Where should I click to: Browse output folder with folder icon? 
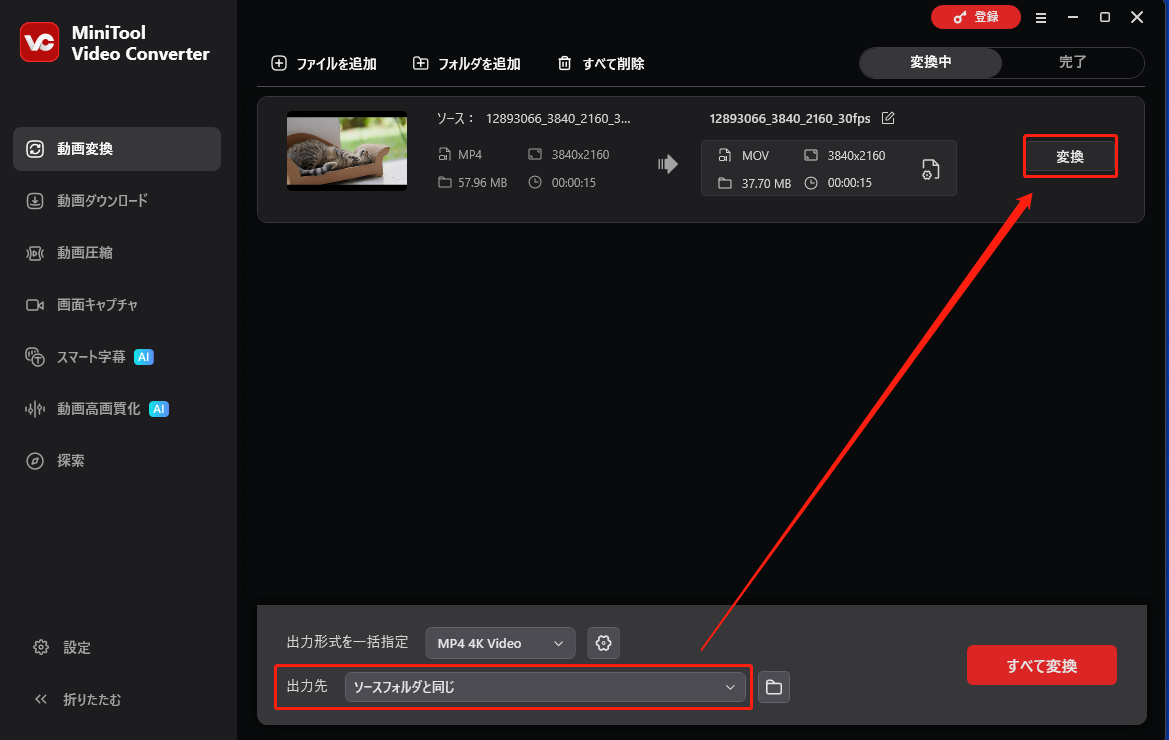coord(774,687)
